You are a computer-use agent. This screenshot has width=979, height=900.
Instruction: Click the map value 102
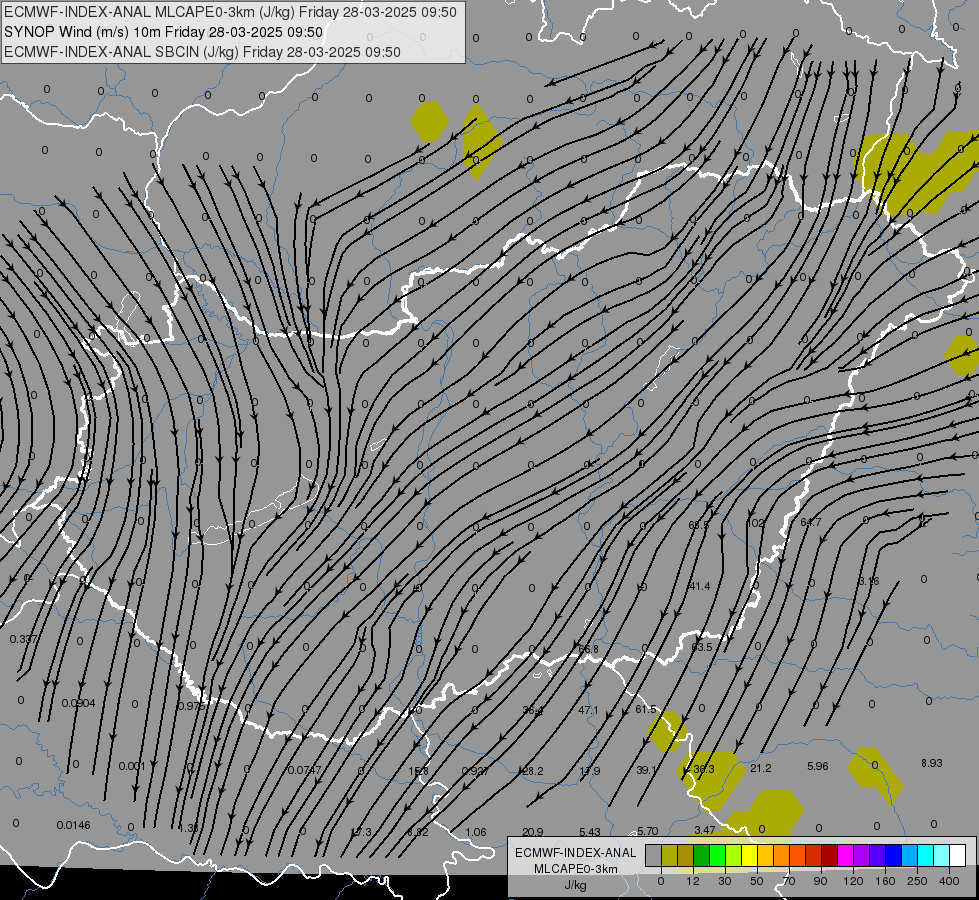tap(755, 523)
